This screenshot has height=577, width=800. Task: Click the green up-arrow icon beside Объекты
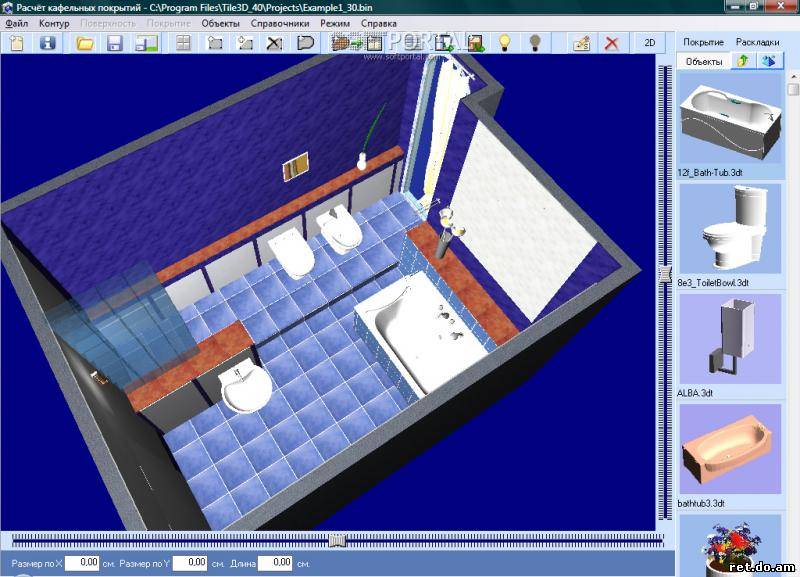[742, 62]
